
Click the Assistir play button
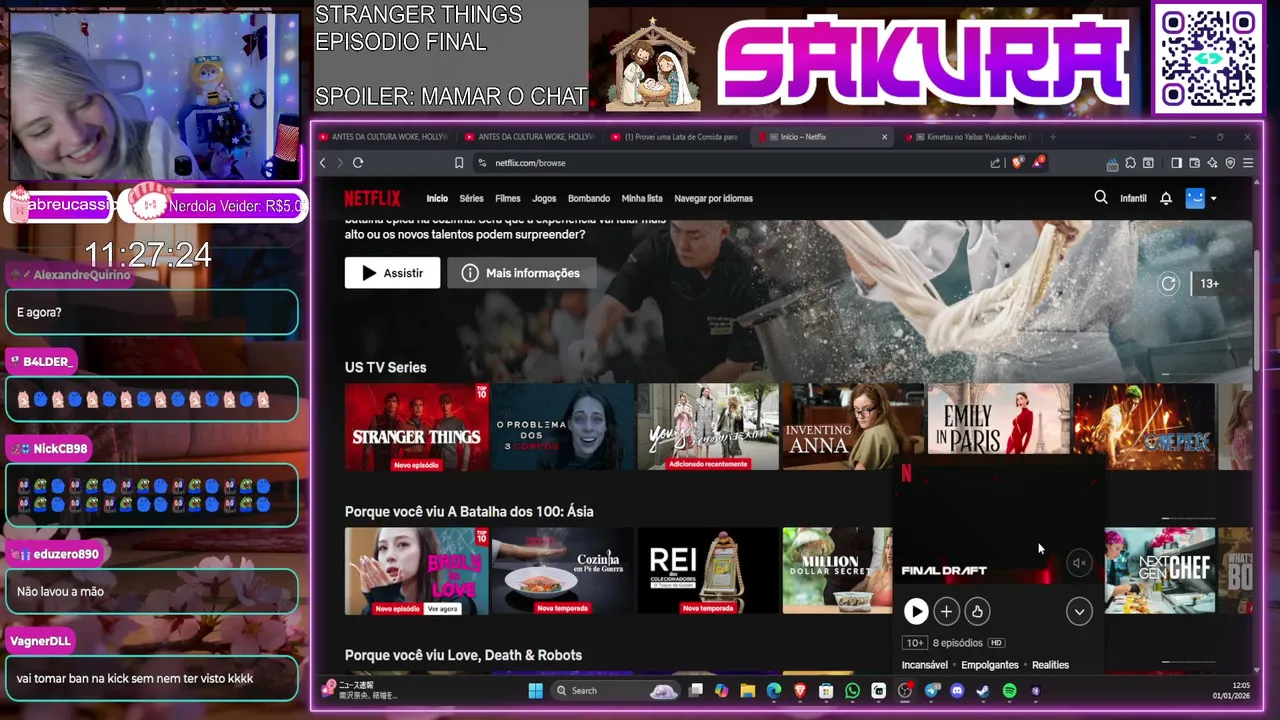point(392,273)
